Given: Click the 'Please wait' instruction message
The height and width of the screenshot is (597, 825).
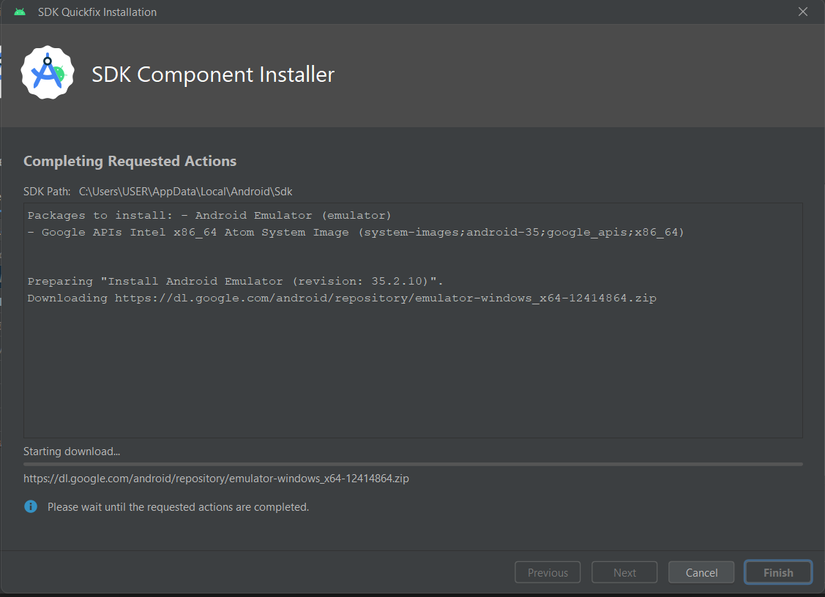Looking at the screenshot, I should coord(180,507).
